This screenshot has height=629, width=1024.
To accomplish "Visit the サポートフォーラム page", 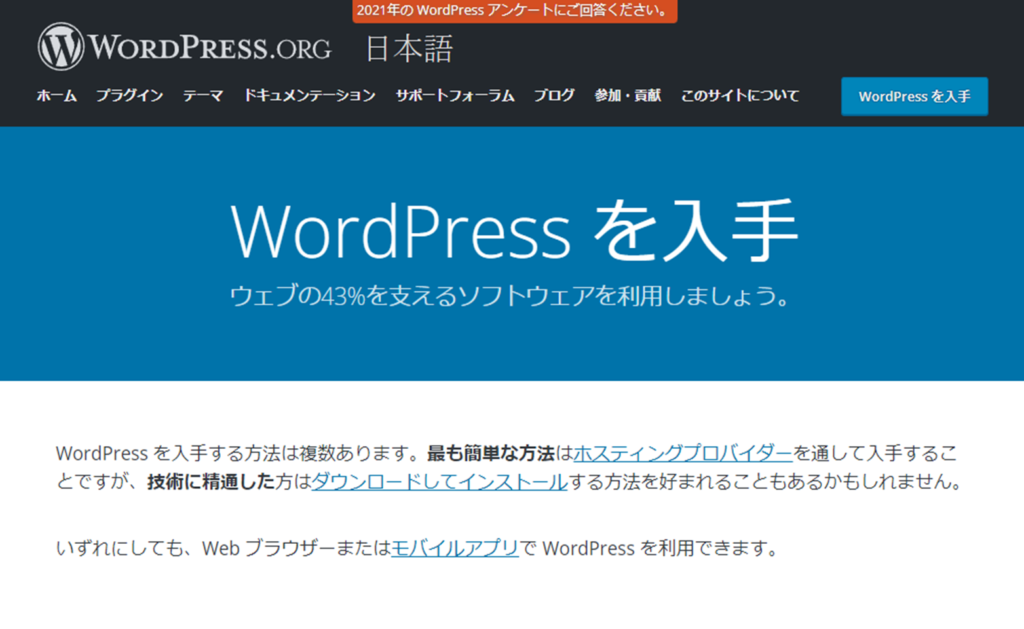I will coord(454,96).
